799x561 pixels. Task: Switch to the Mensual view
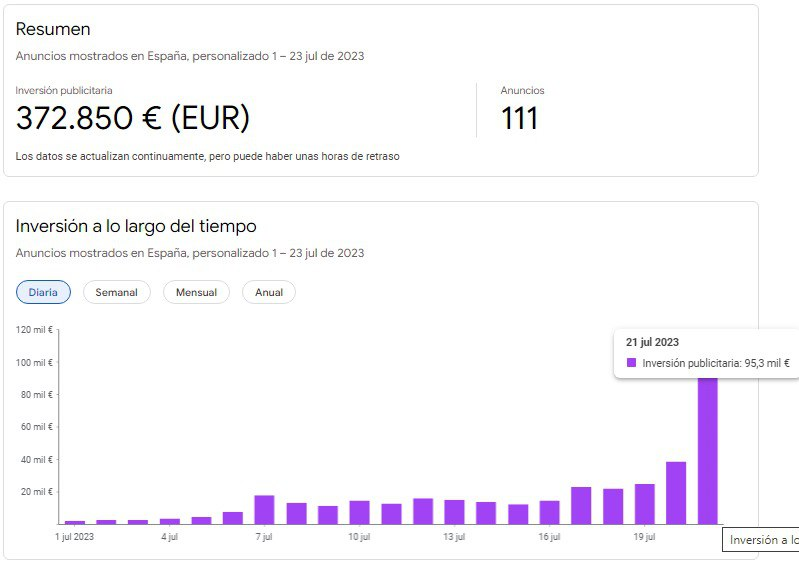(196, 292)
